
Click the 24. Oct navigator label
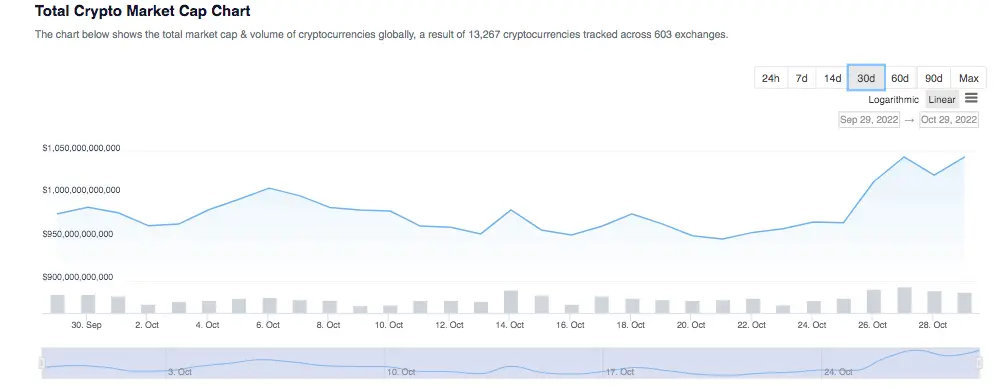(x=839, y=373)
